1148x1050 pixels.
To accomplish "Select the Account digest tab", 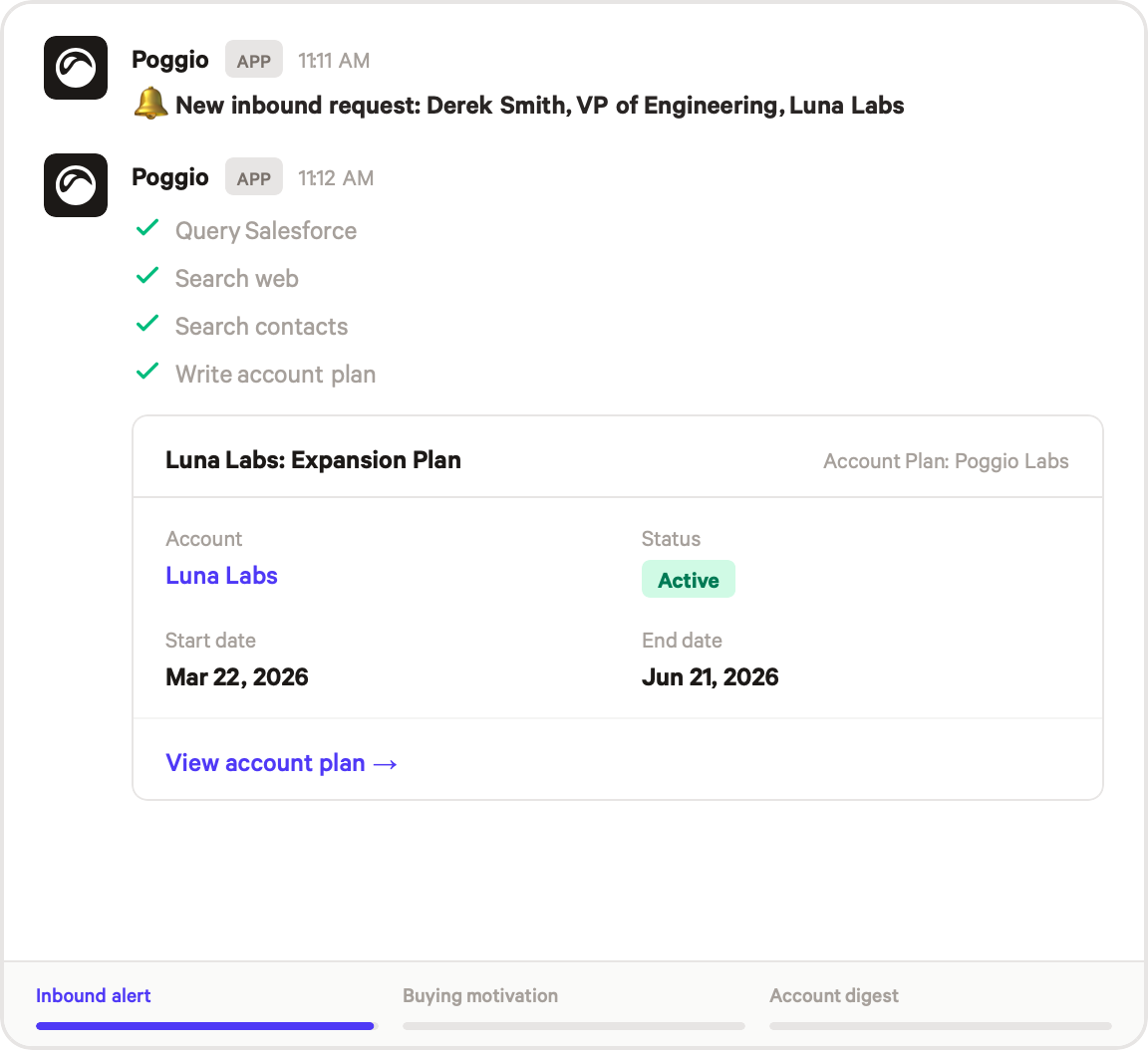I will point(834,995).
